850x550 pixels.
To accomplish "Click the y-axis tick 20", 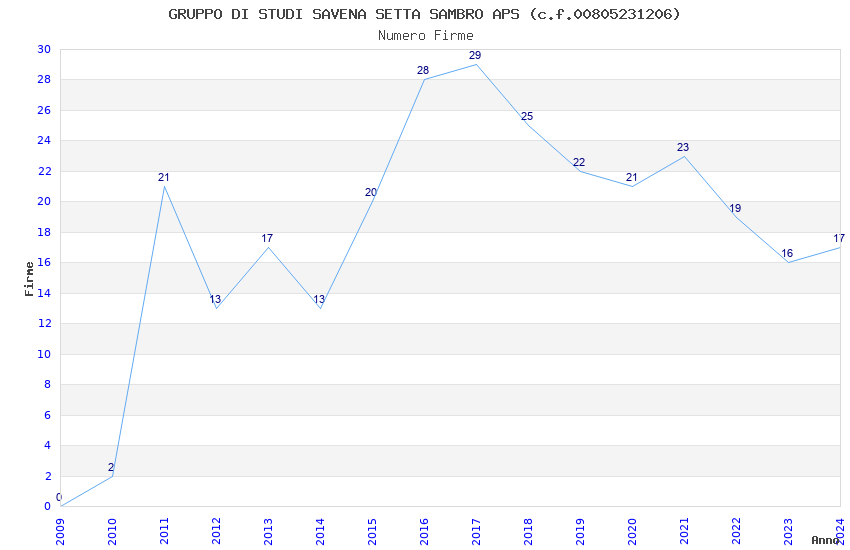I will coord(44,201).
